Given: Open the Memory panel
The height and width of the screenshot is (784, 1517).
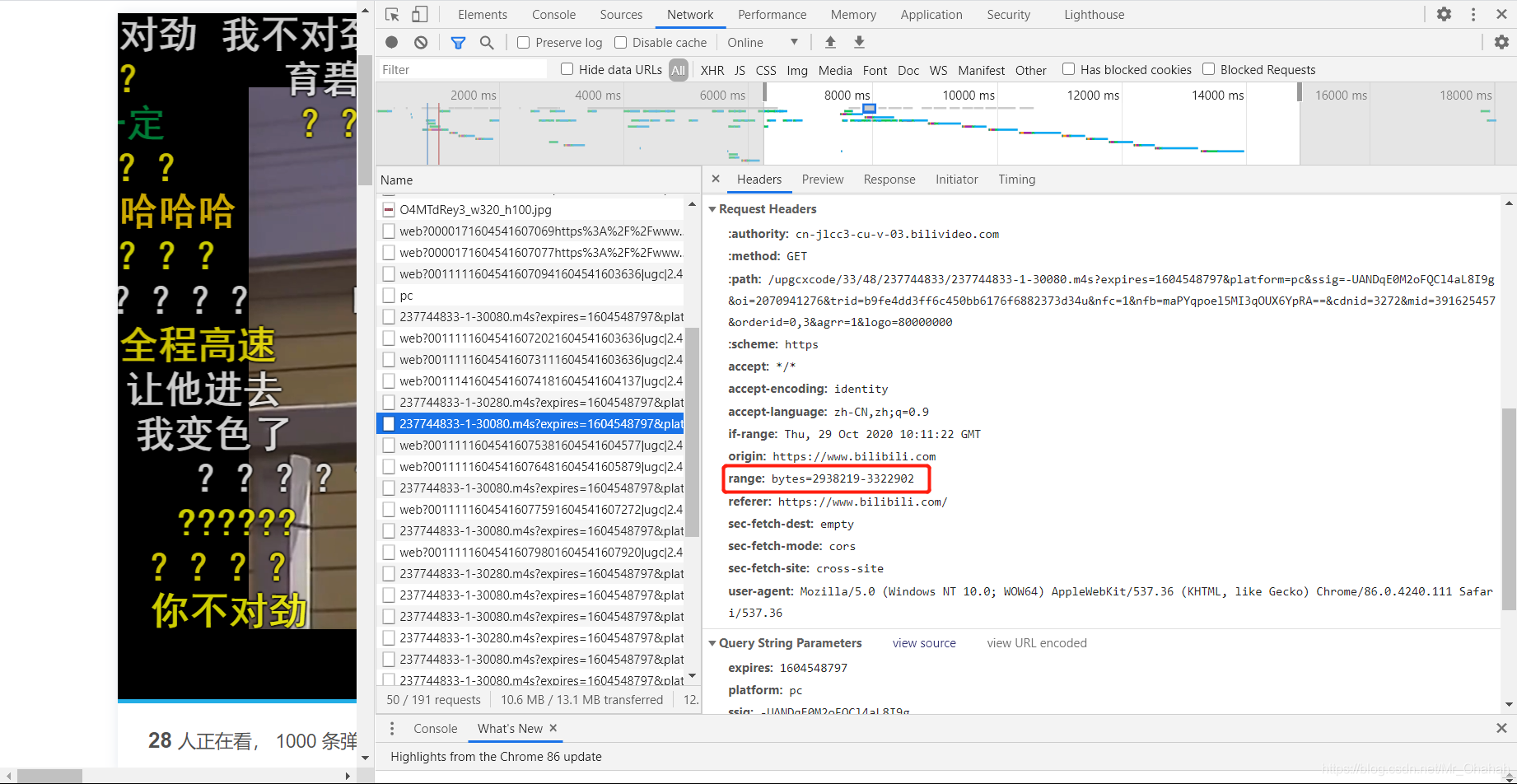Looking at the screenshot, I should point(853,15).
